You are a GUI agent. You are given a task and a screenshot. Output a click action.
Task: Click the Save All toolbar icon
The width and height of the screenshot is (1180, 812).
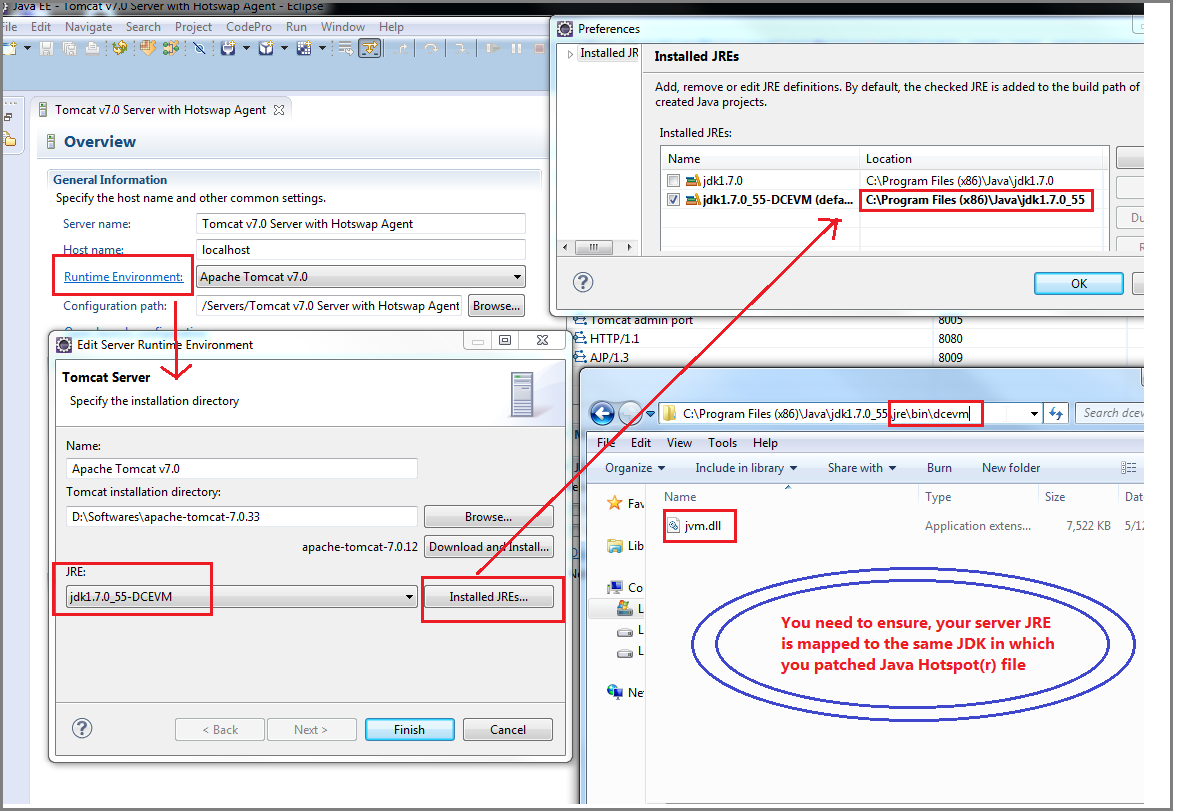(69, 48)
